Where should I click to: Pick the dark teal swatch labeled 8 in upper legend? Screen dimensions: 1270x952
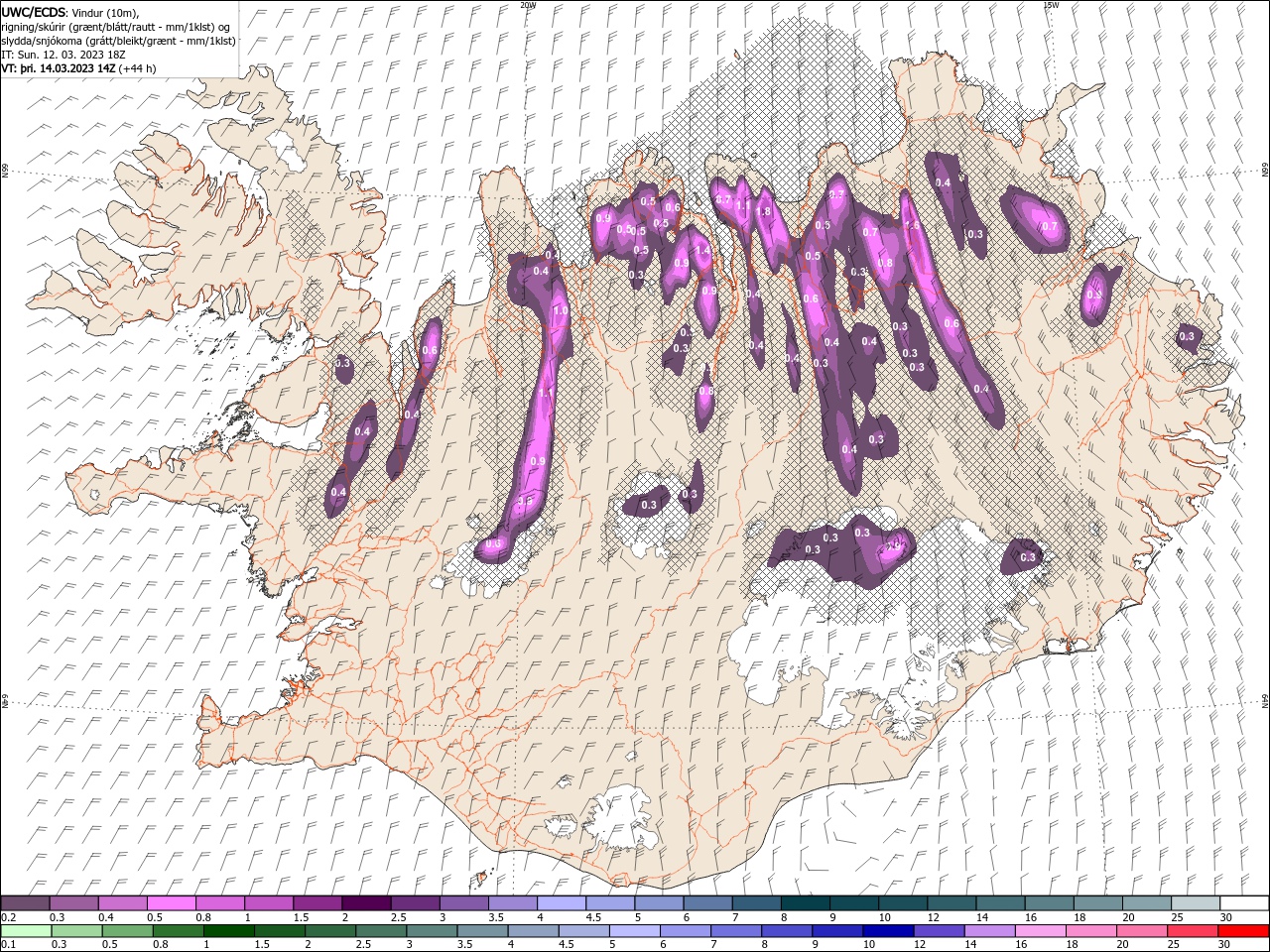pyautogui.click(x=806, y=903)
